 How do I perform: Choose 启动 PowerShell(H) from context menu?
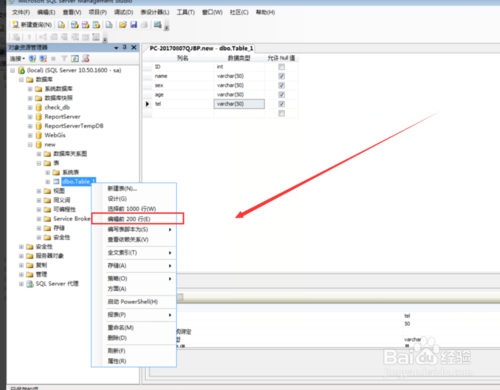click(x=134, y=302)
